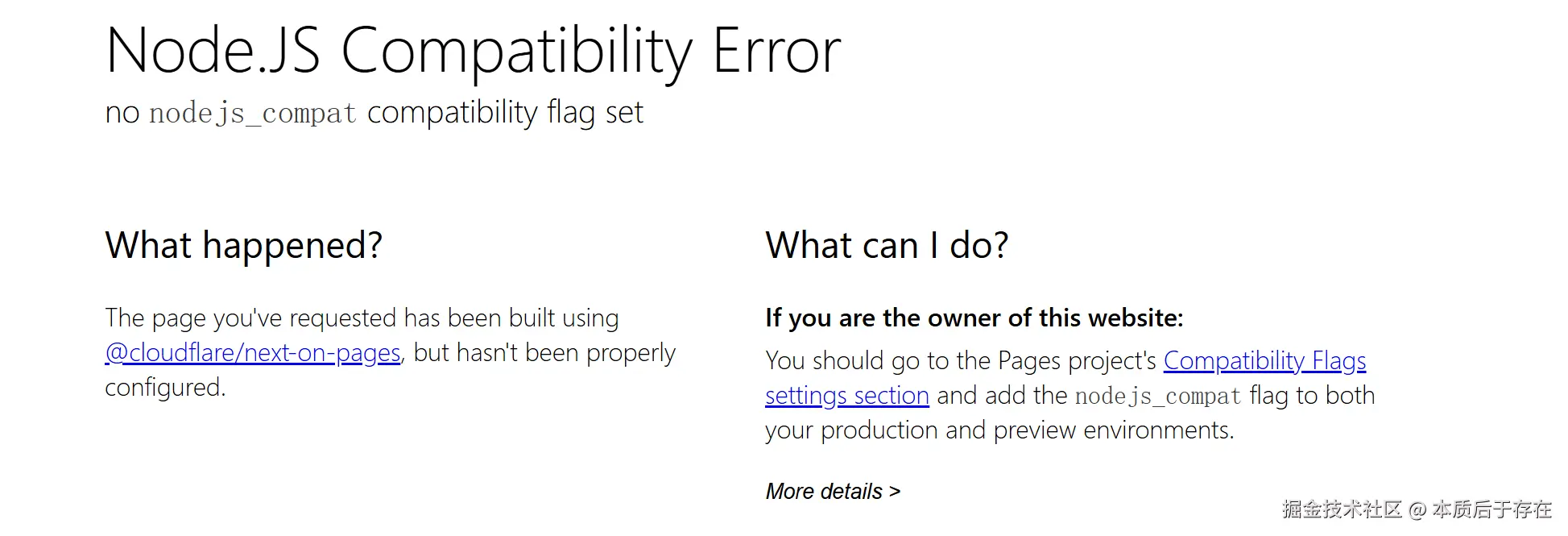Screen dimensions: 1568x536
Task: Click the 掘金技术社区 watermark text
Action: tap(1342, 509)
